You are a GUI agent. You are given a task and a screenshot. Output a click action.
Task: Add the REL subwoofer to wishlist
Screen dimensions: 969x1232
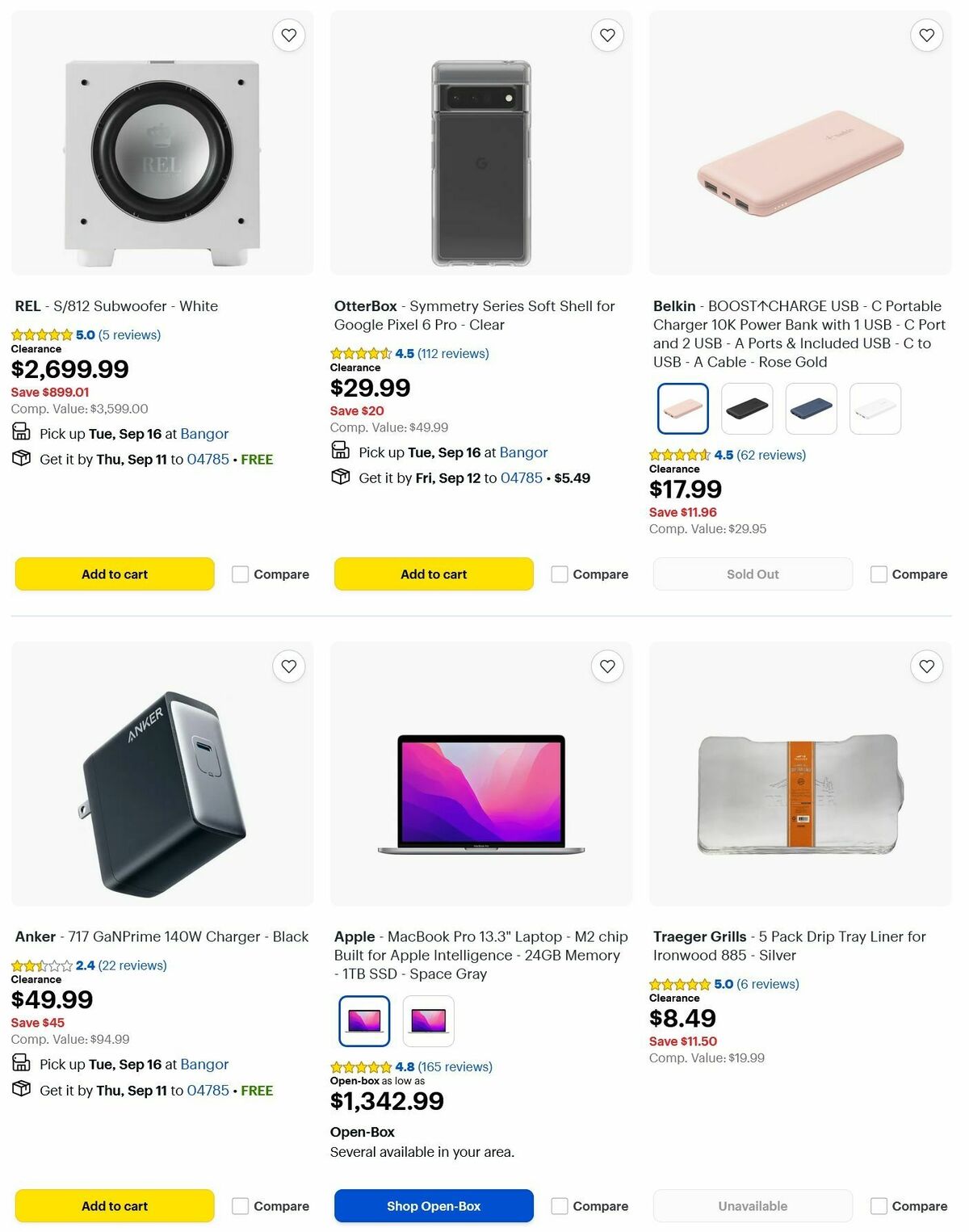pos(288,35)
